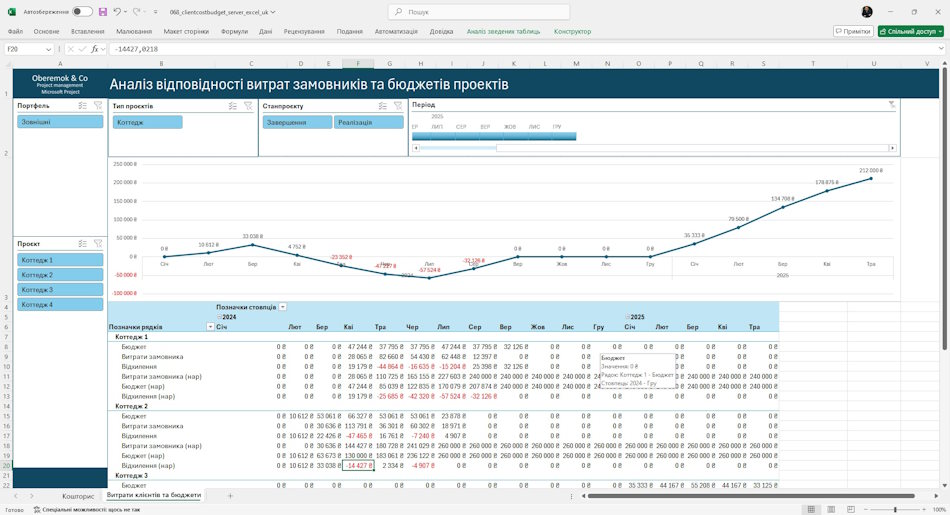Toggle multi-select on the Тип проєктів slicer
950x515 pixels.
pos(233,106)
